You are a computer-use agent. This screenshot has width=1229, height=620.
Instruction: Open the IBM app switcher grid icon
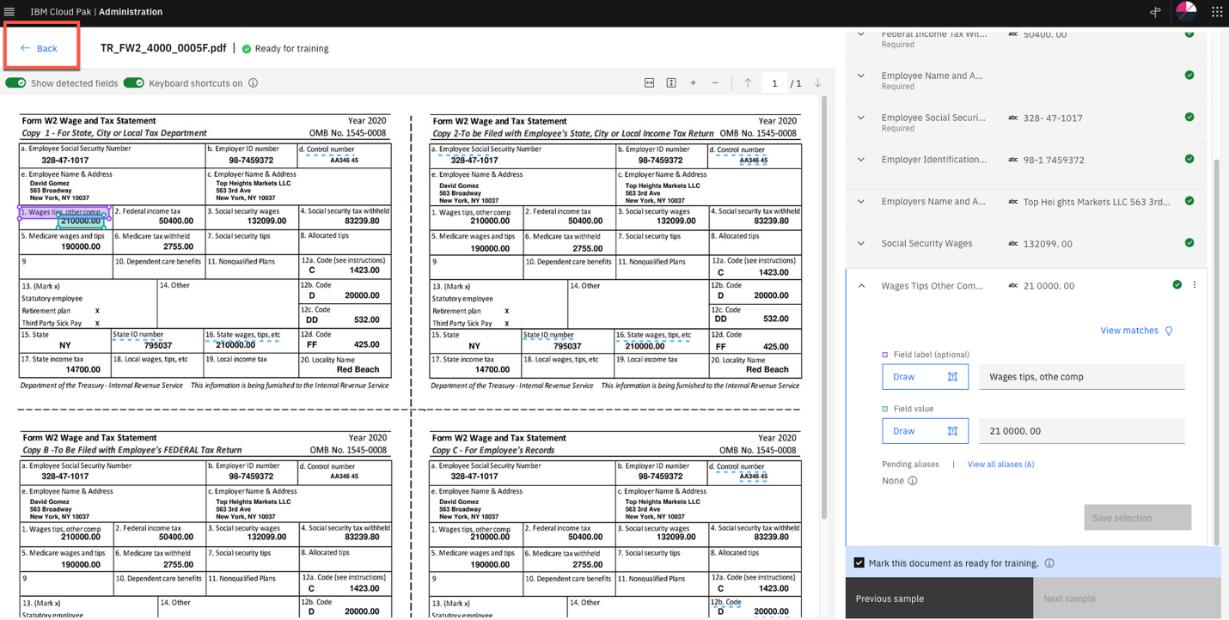coord(1216,12)
